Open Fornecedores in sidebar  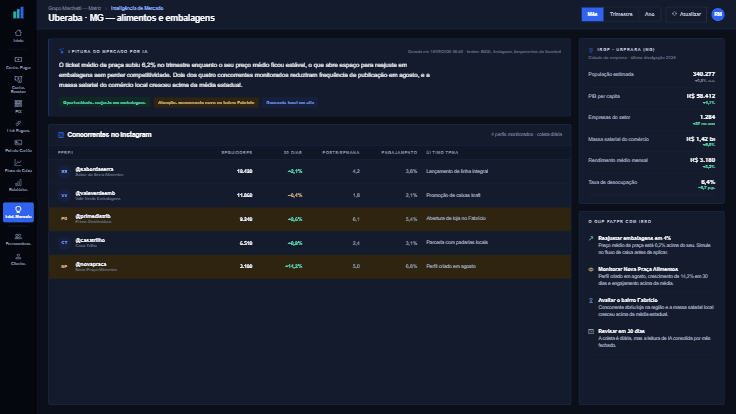(18, 239)
